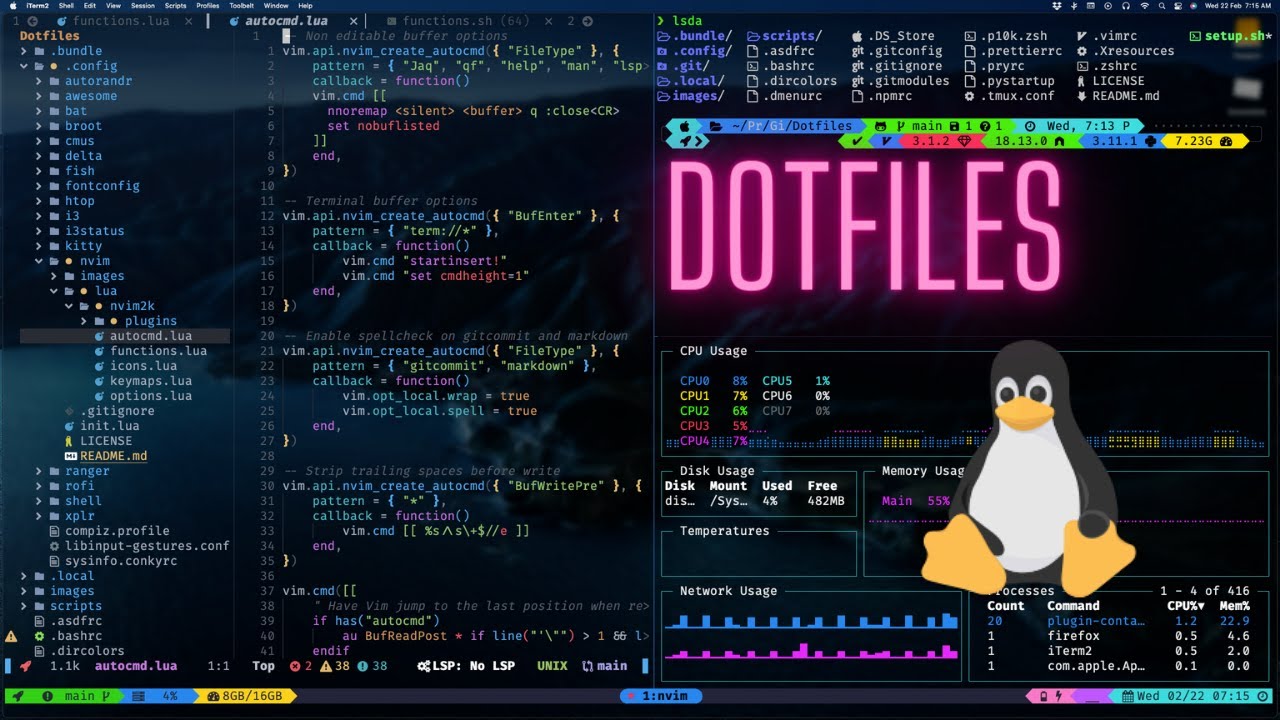Screen dimensions: 1280x720
Task: Click the git icon beside .gitconfig in lsda listing
Action: click(x=858, y=51)
